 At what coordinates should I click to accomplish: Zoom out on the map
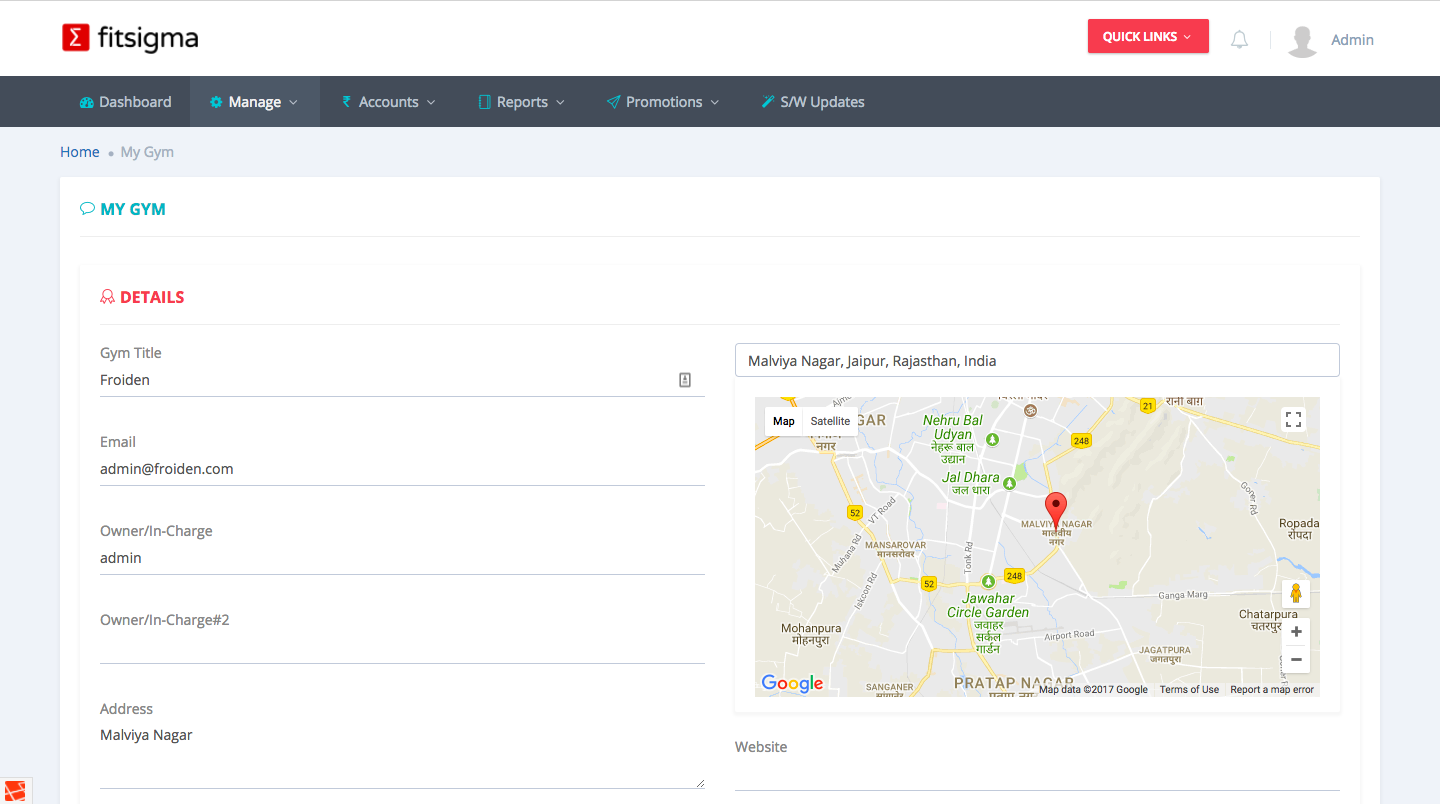click(1296, 659)
